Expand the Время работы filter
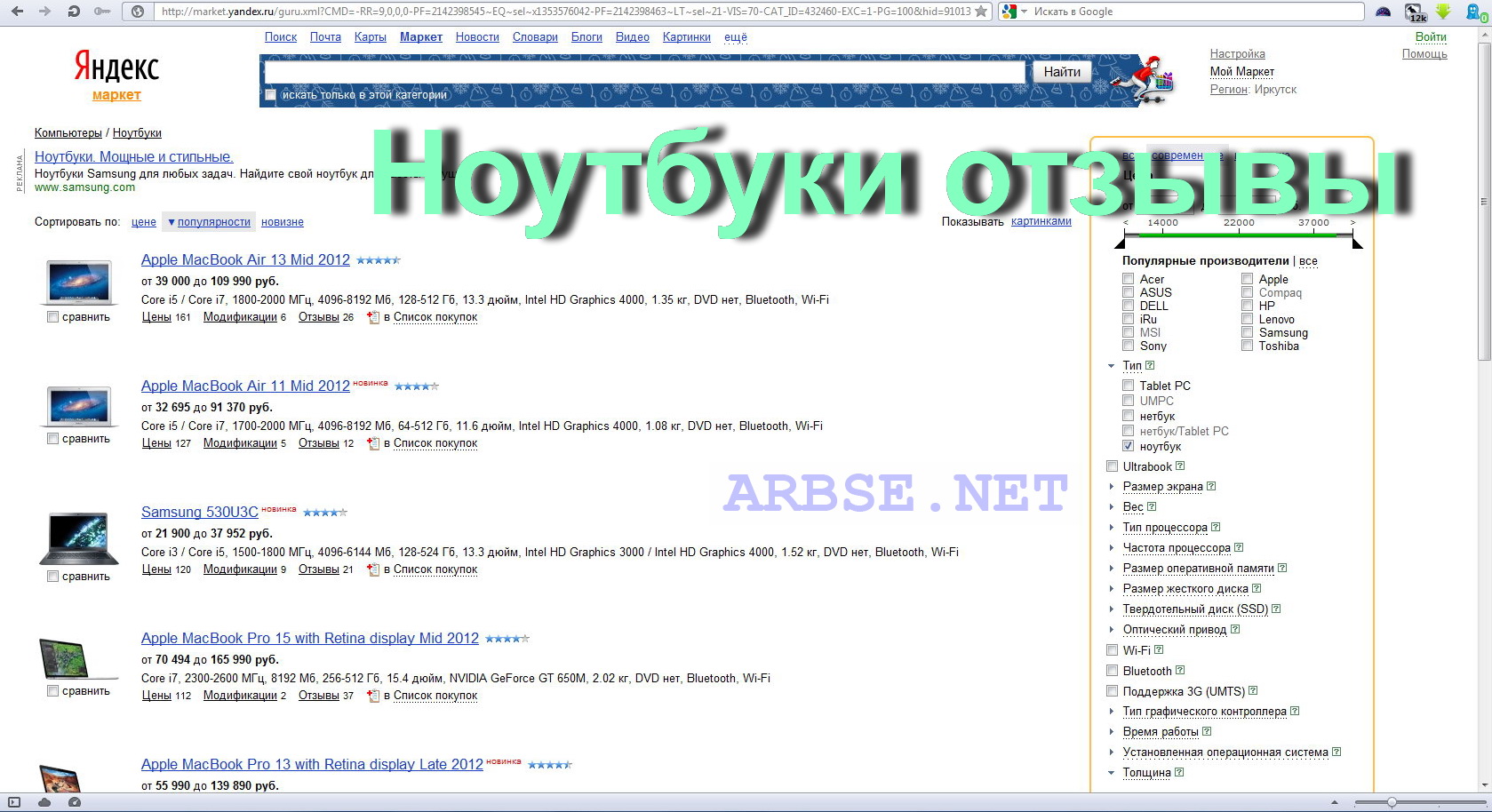The image size is (1492, 812). click(1112, 732)
